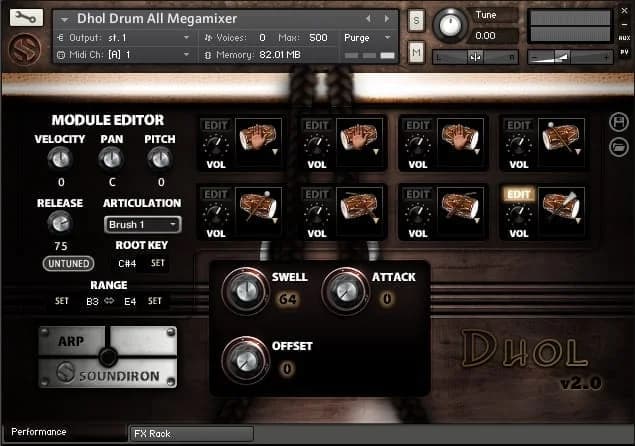
Task: Click the Soundiron logo in the header
Action: point(25,50)
